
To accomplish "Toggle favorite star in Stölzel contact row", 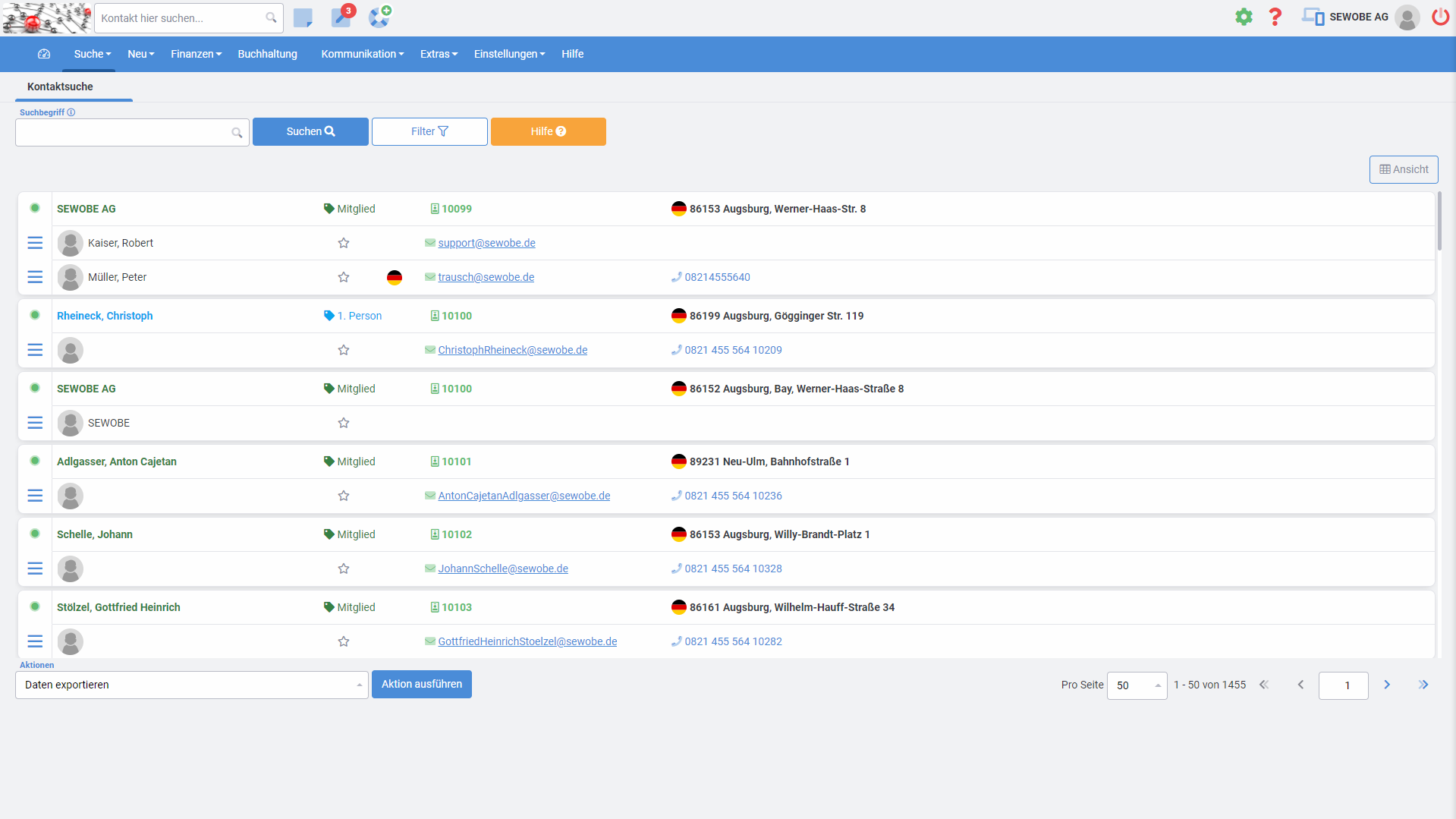I will [344, 641].
